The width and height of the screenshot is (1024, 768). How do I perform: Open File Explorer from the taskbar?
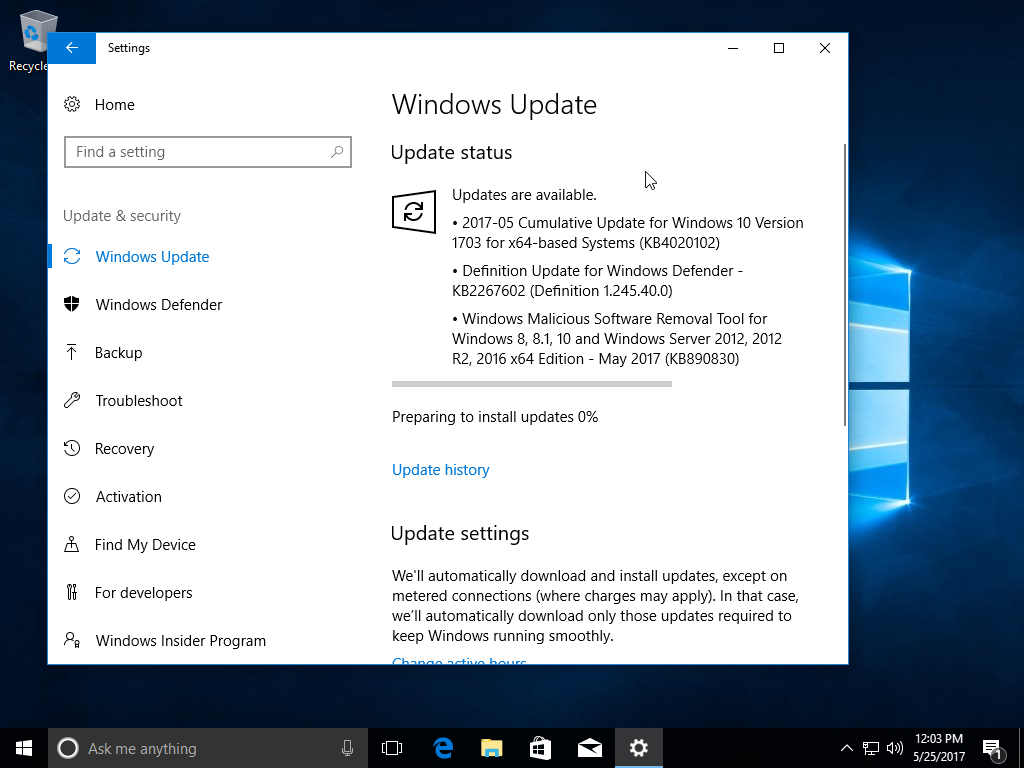point(492,748)
